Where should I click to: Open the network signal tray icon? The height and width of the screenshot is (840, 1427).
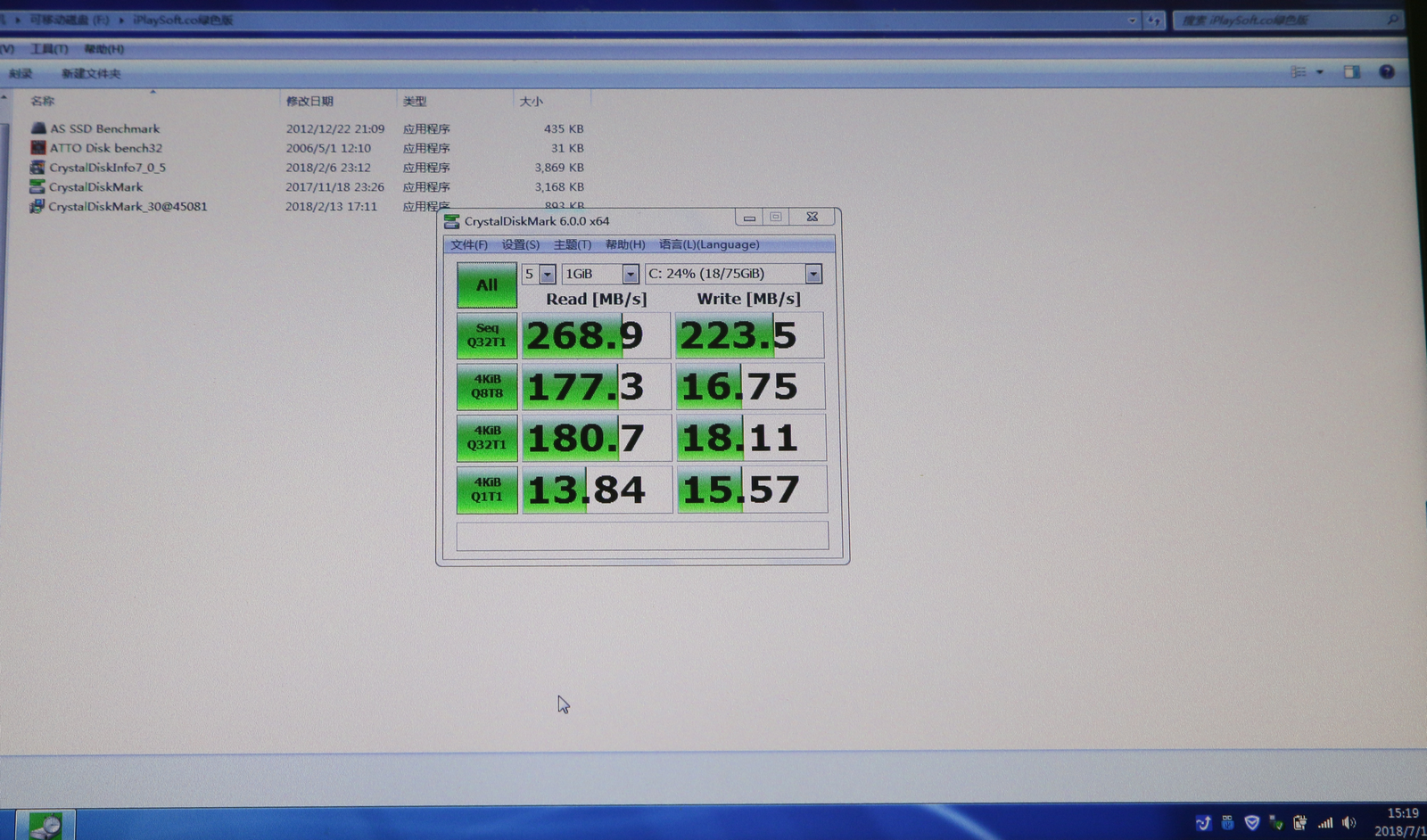tap(1325, 823)
